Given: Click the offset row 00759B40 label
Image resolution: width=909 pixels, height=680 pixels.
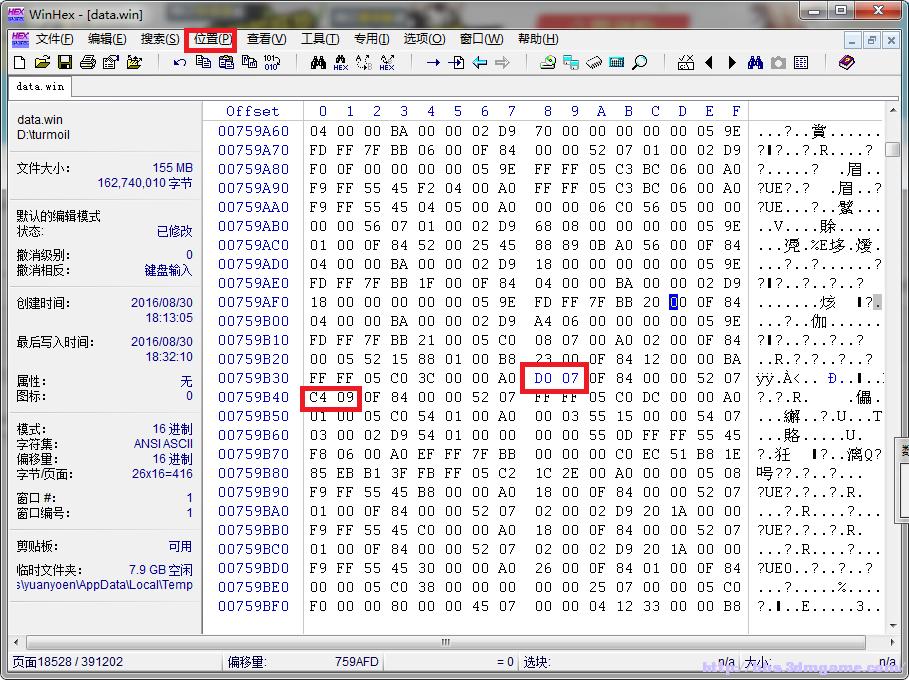Looking at the screenshot, I should [x=253, y=397].
